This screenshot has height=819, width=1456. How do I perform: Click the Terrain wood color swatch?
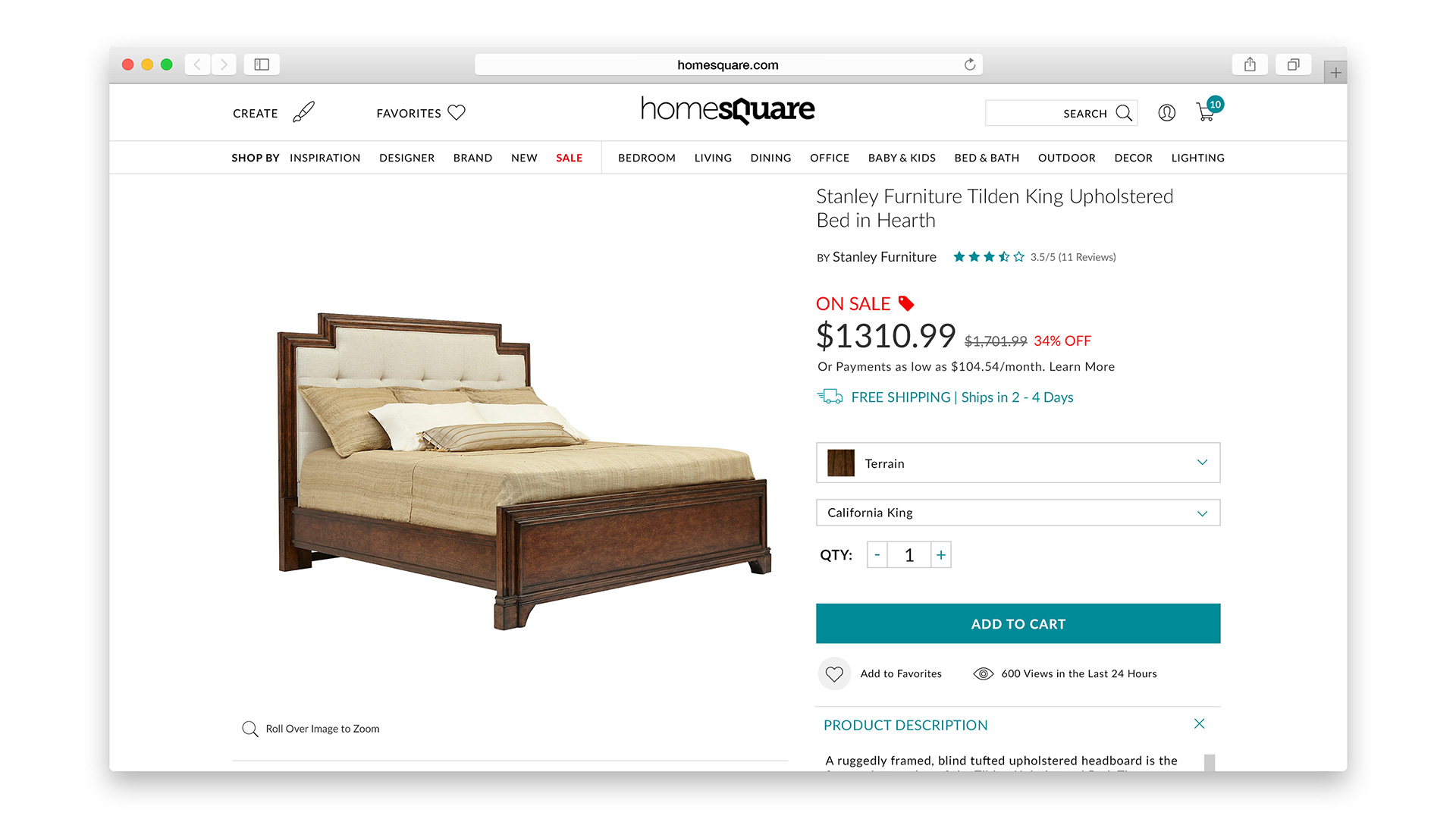pyautogui.click(x=840, y=463)
